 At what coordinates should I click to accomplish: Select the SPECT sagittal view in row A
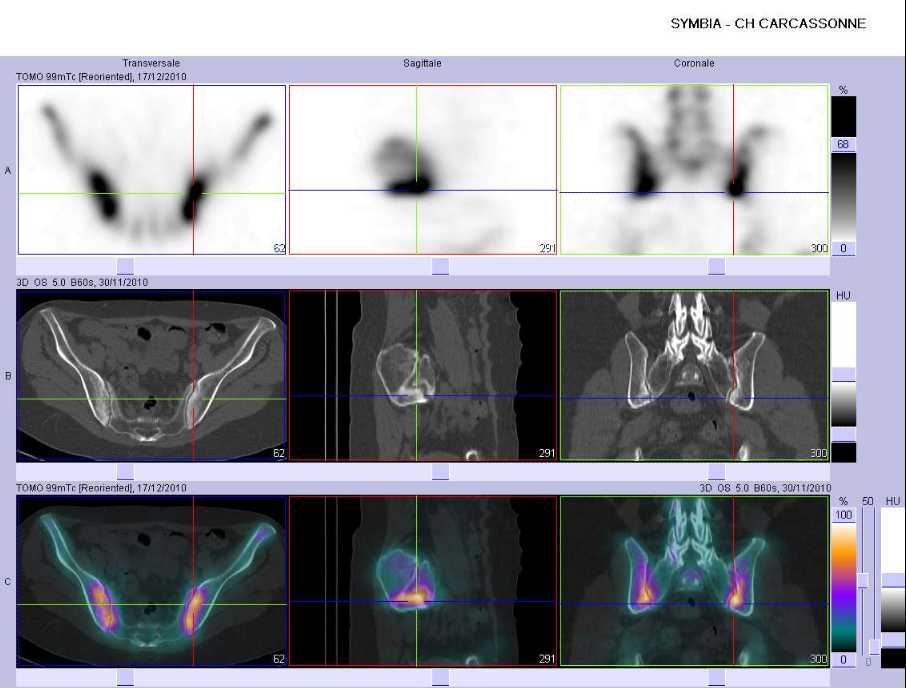[x=423, y=170]
